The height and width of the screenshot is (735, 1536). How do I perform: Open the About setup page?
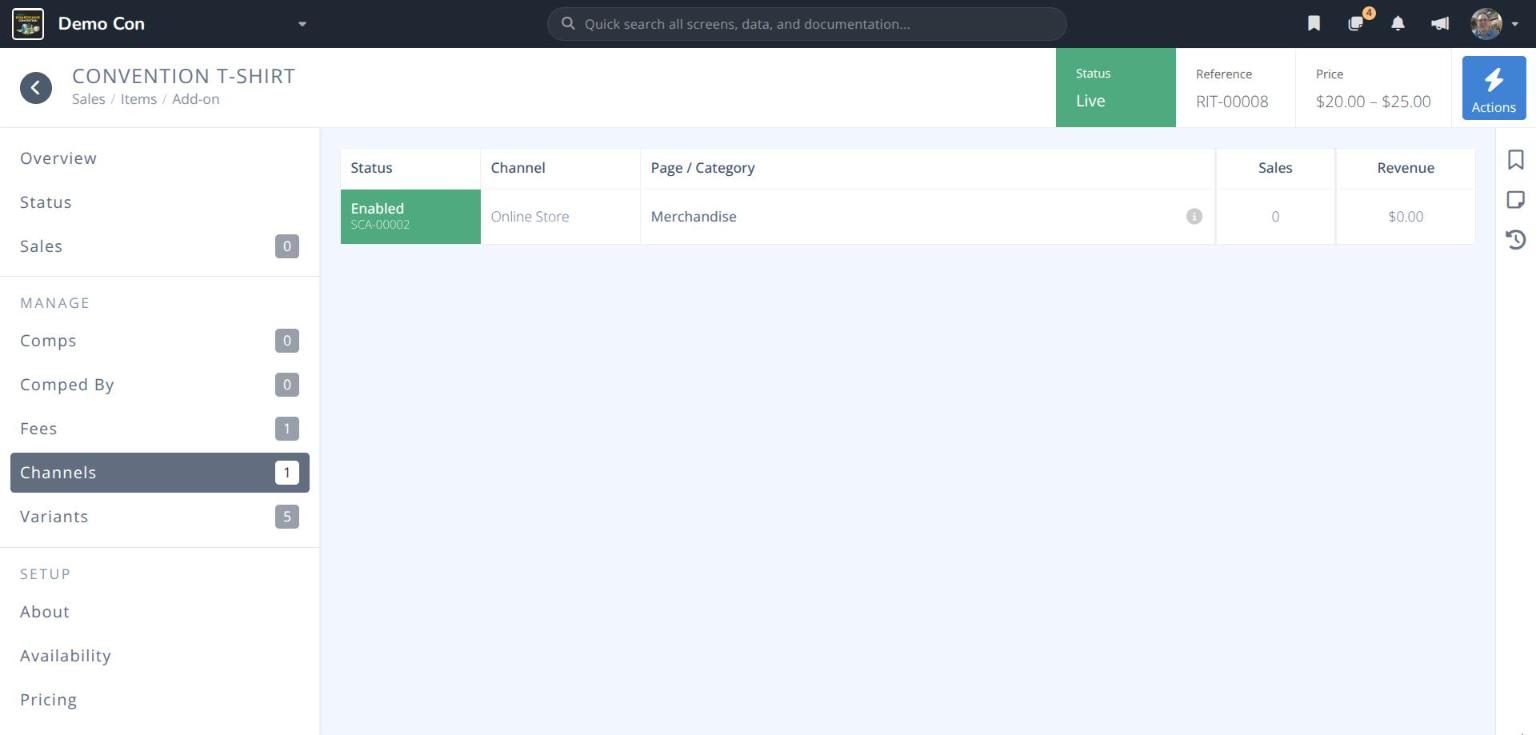coord(160,611)
